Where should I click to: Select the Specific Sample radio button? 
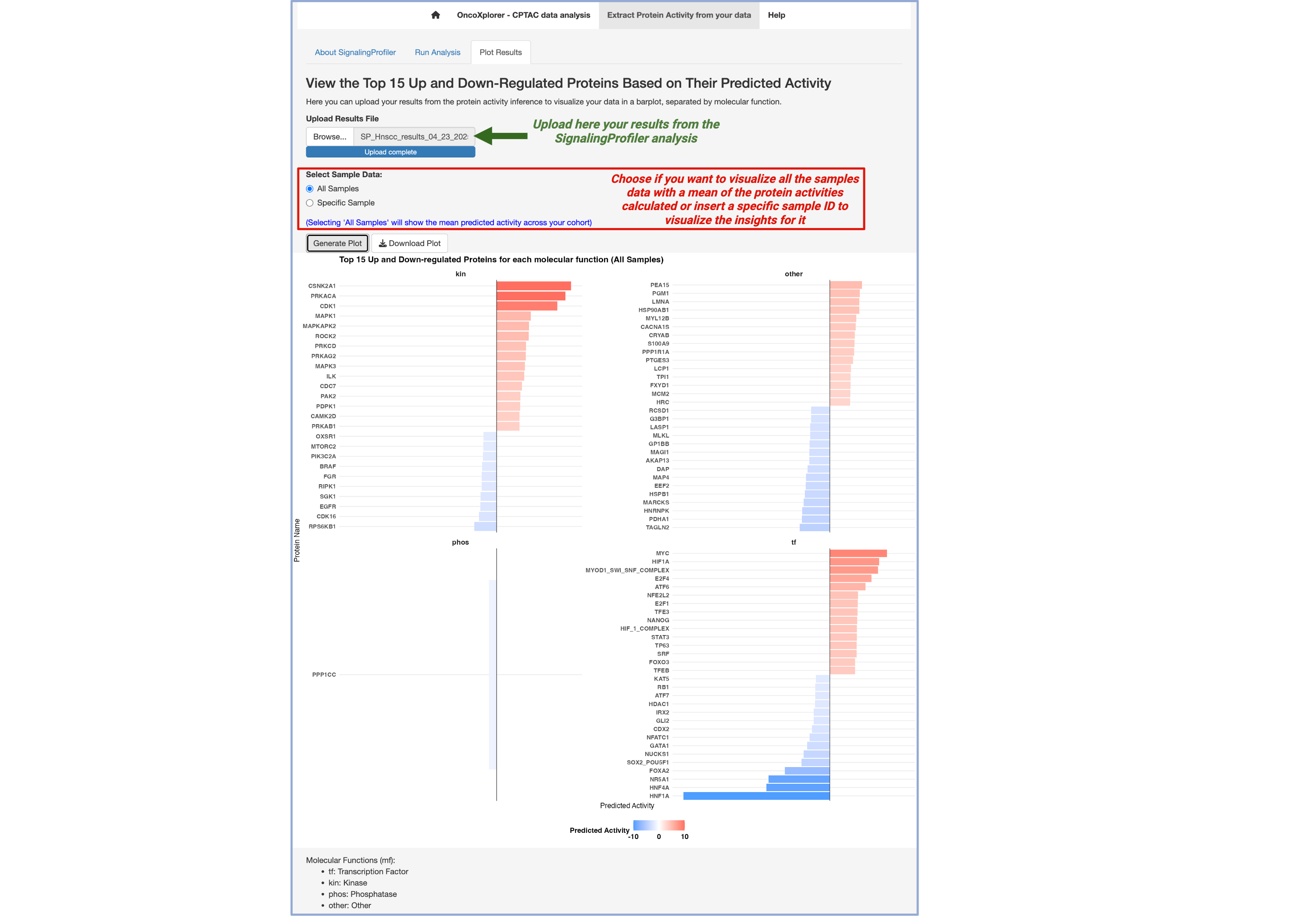click(x=310, y=202)
